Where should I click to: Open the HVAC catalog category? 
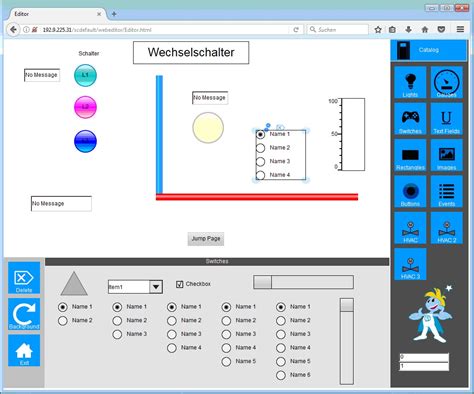click(x=410, y=228)
